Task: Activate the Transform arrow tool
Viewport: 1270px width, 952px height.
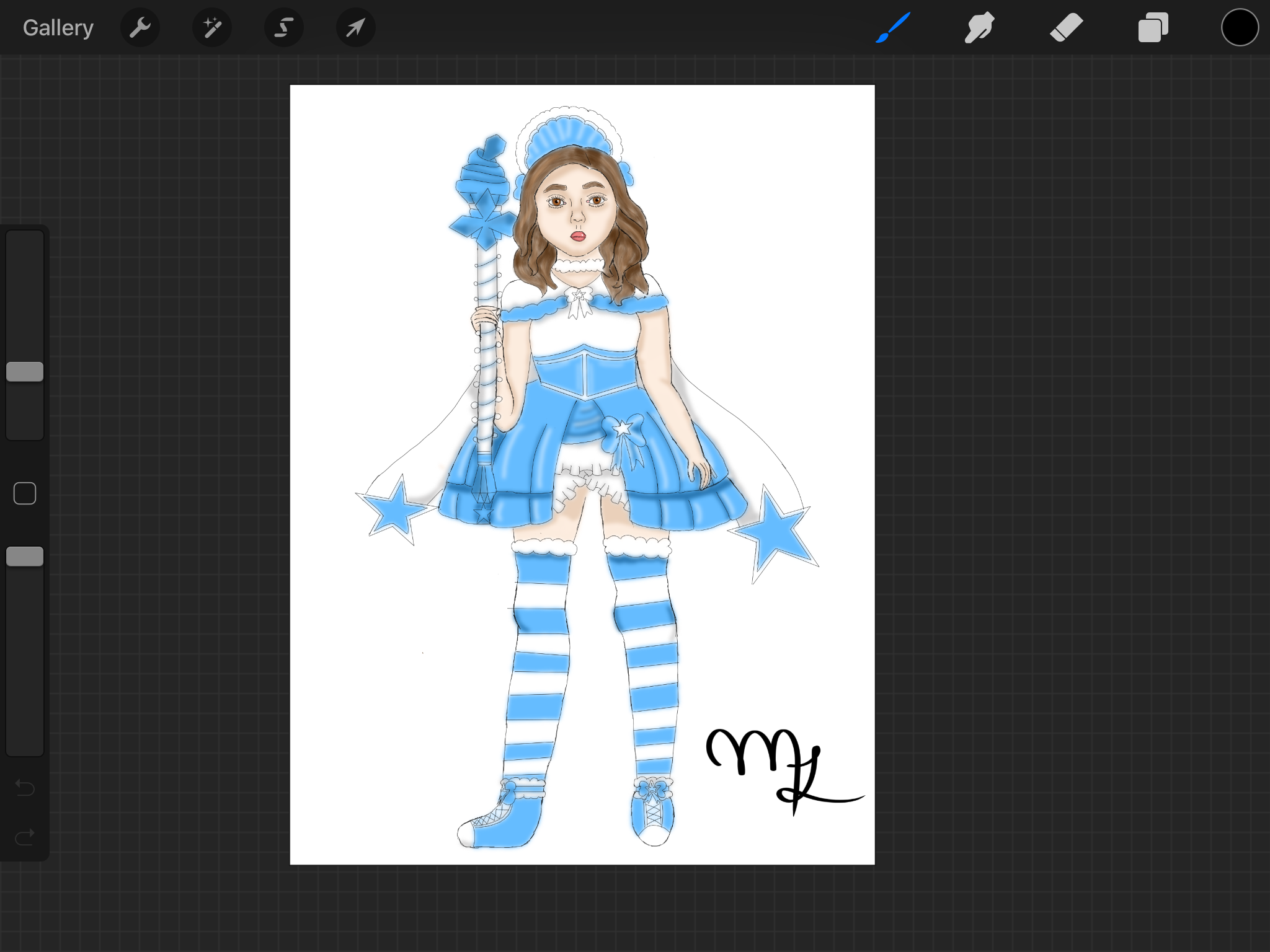Action: (x=355, y=28)
